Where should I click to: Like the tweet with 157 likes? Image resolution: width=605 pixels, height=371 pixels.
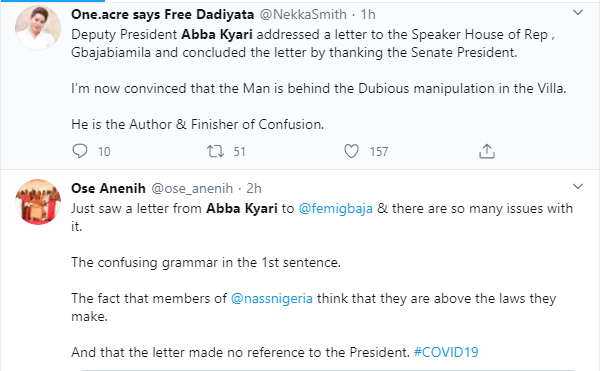(351, 151)
